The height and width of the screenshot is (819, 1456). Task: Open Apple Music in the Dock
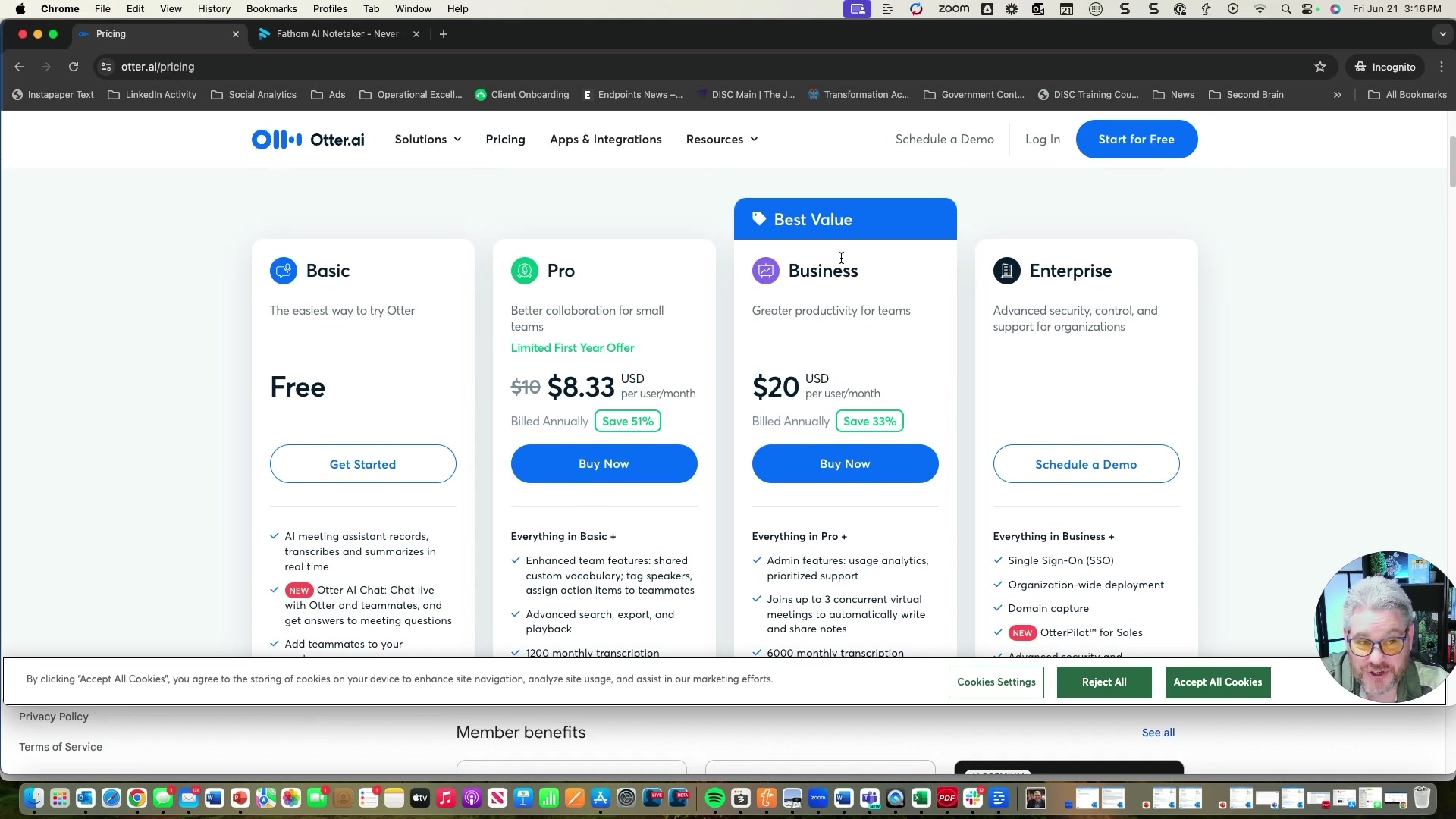[446, 798]
